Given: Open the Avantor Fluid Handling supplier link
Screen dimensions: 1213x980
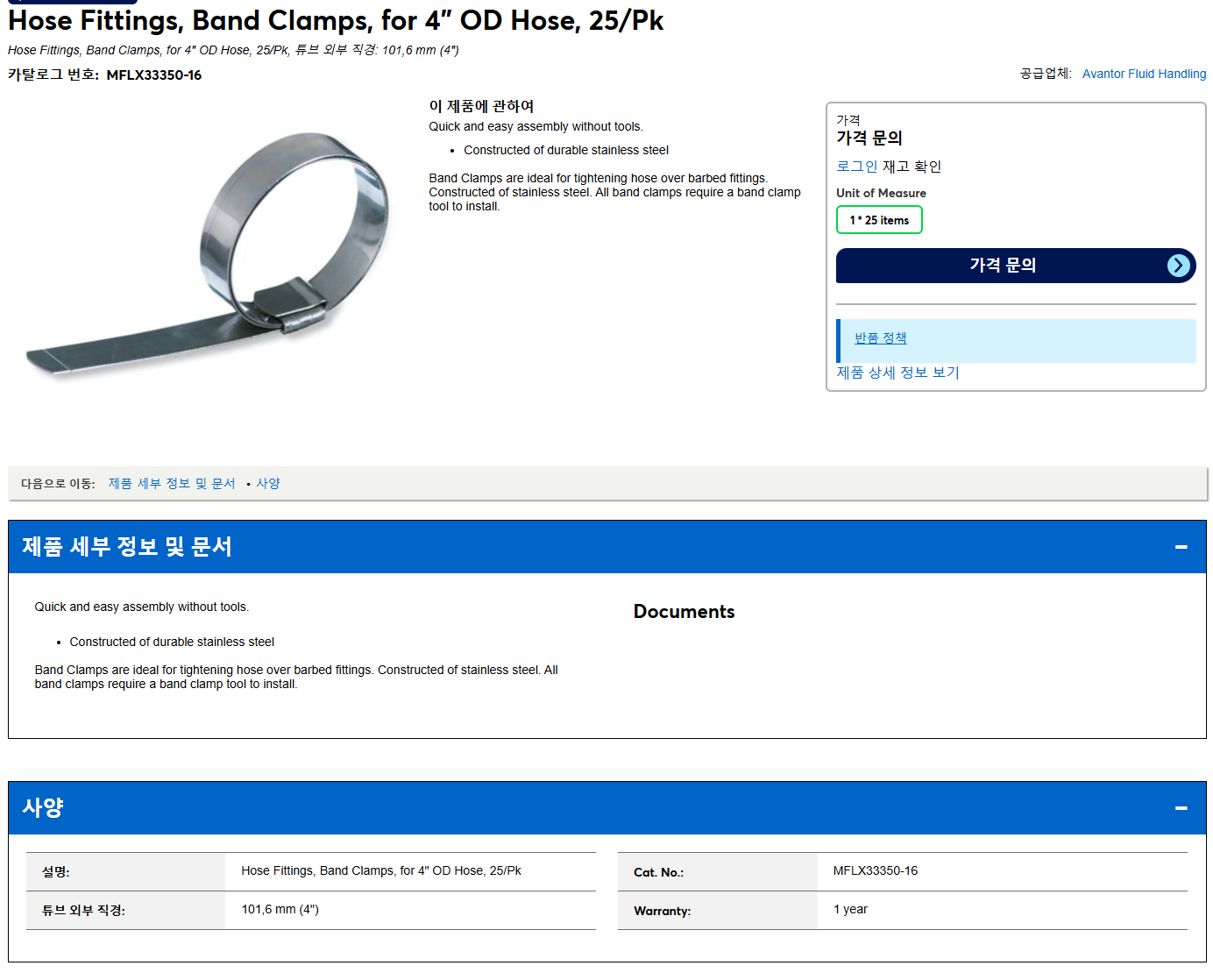Looking at the screenshot, I should point(1144,74).
